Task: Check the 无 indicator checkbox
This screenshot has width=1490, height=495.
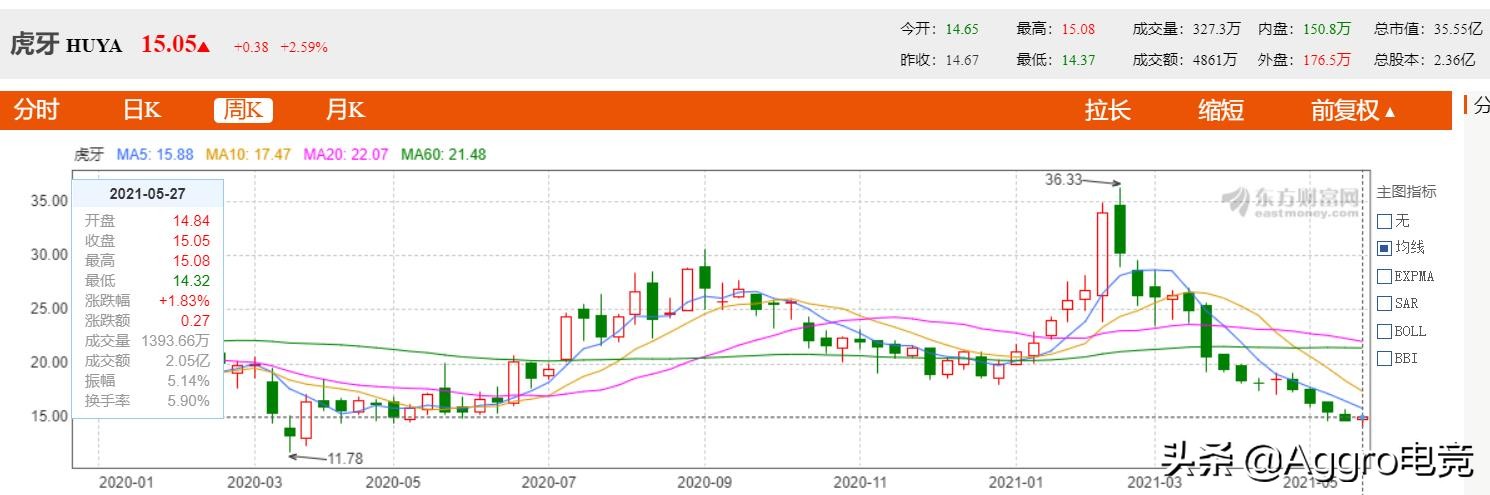Action: pyautogui.click(x=1384, y=220)
